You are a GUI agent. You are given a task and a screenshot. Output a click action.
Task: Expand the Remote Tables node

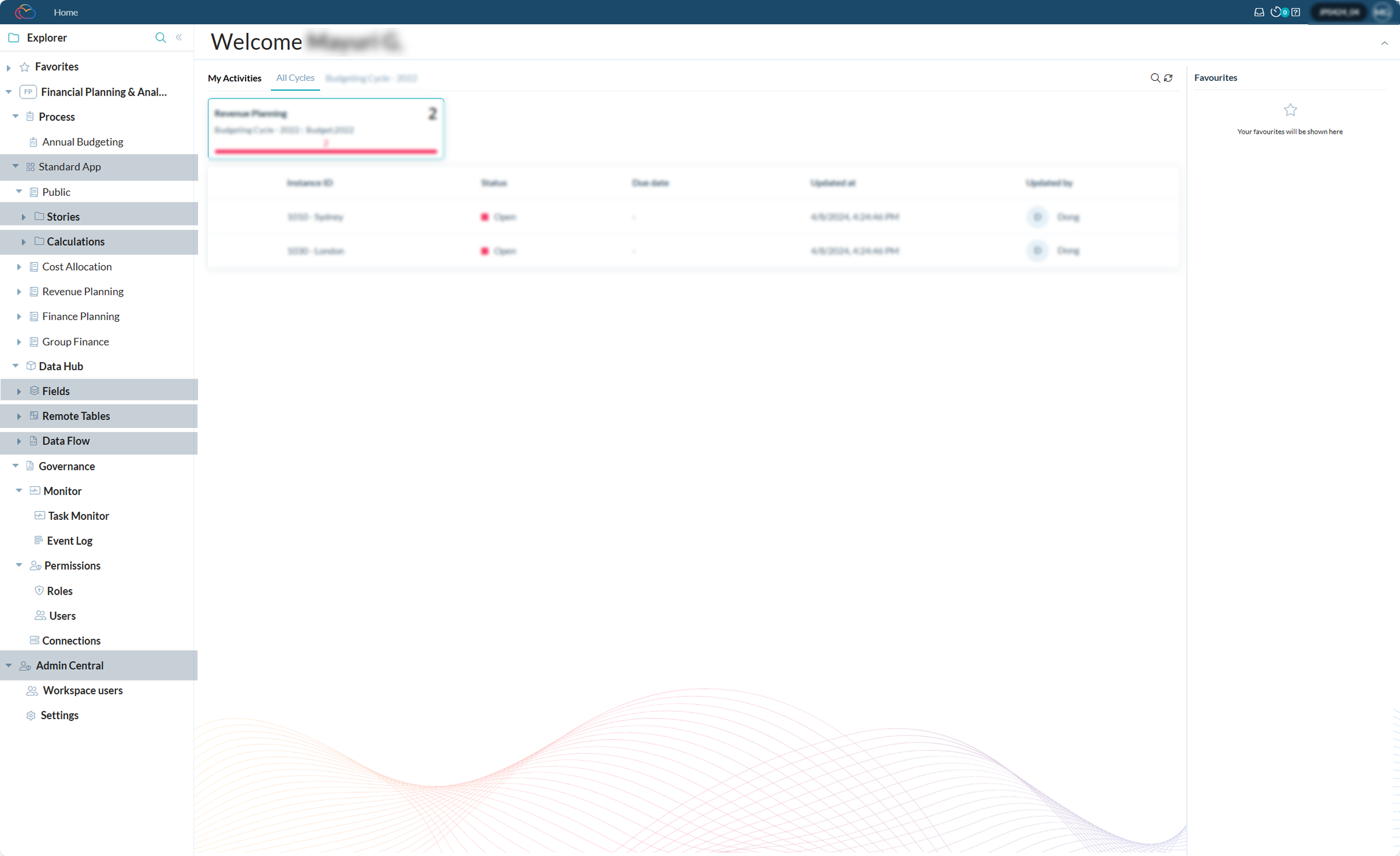[19, 416]
